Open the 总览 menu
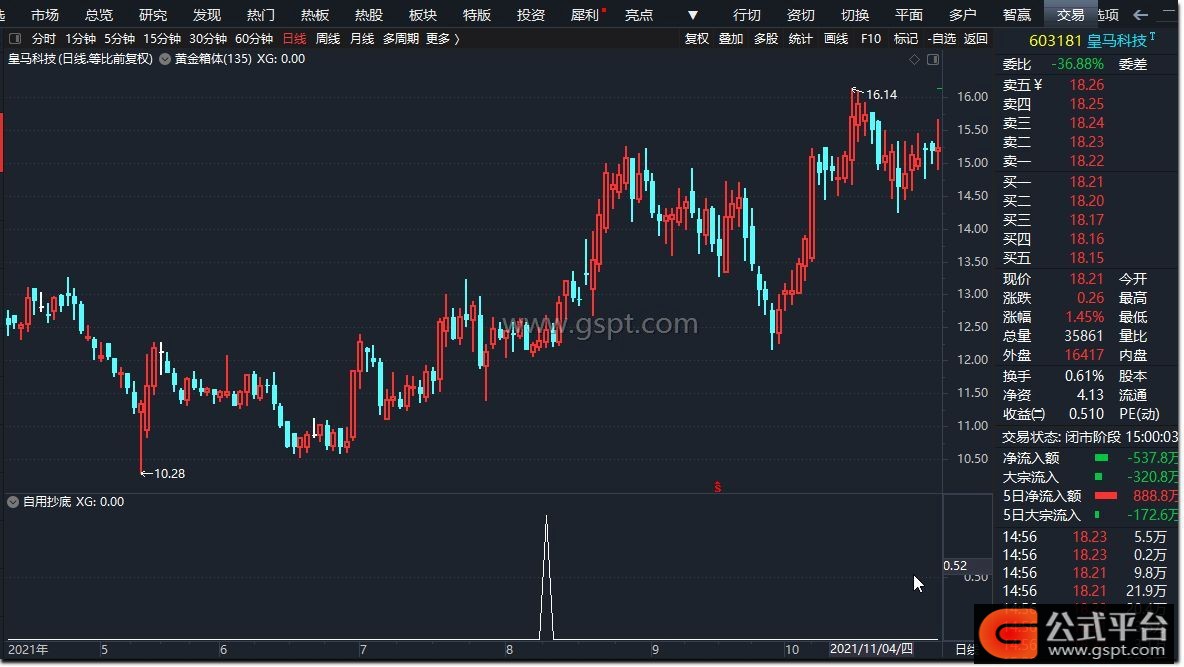This screenshot has width=1184, height=667. pos(99,14)
